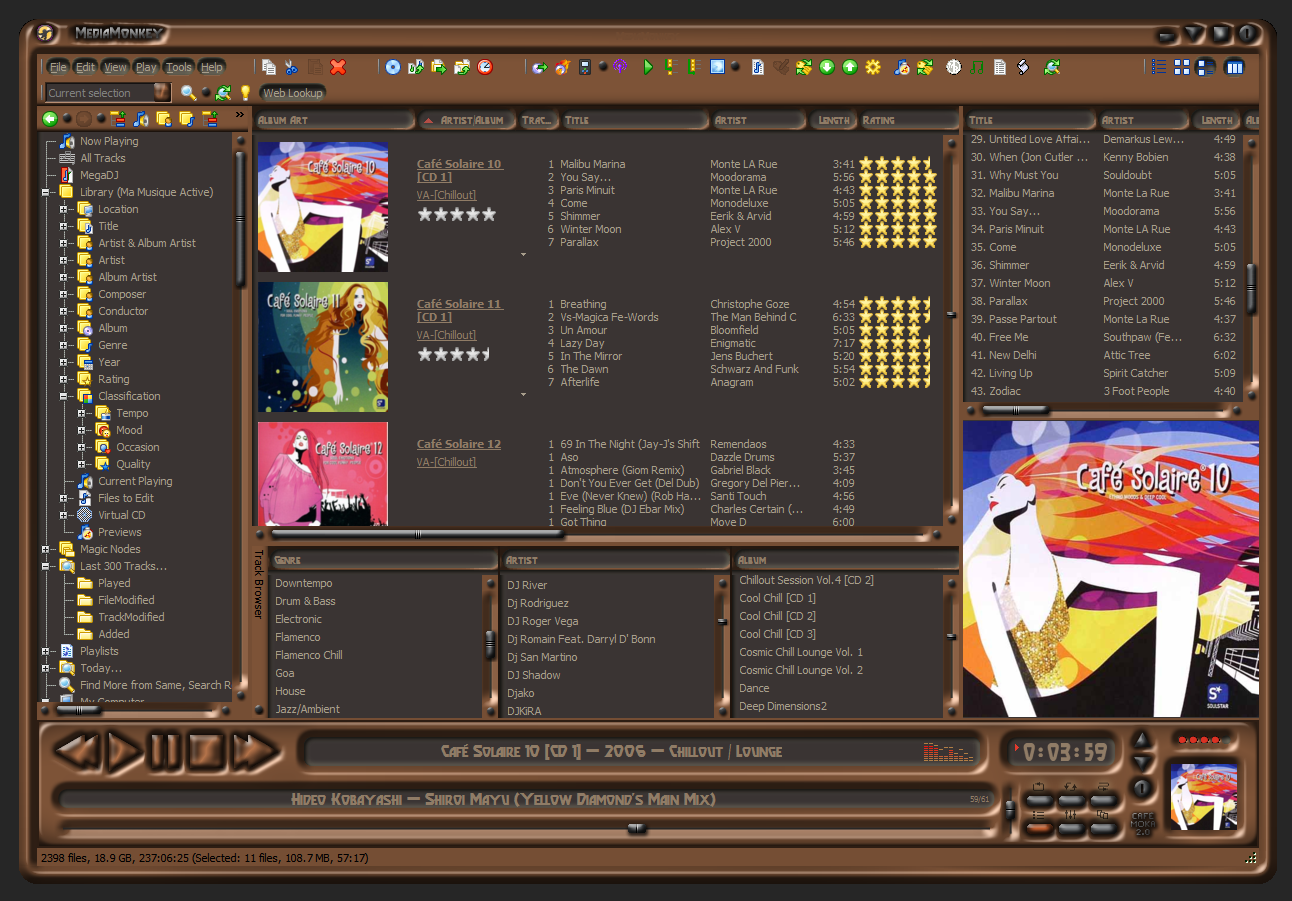Viewport: 1292px width, 901px height.
Task: Click the yellow lightbulb icon
Action: pos(245,93)
